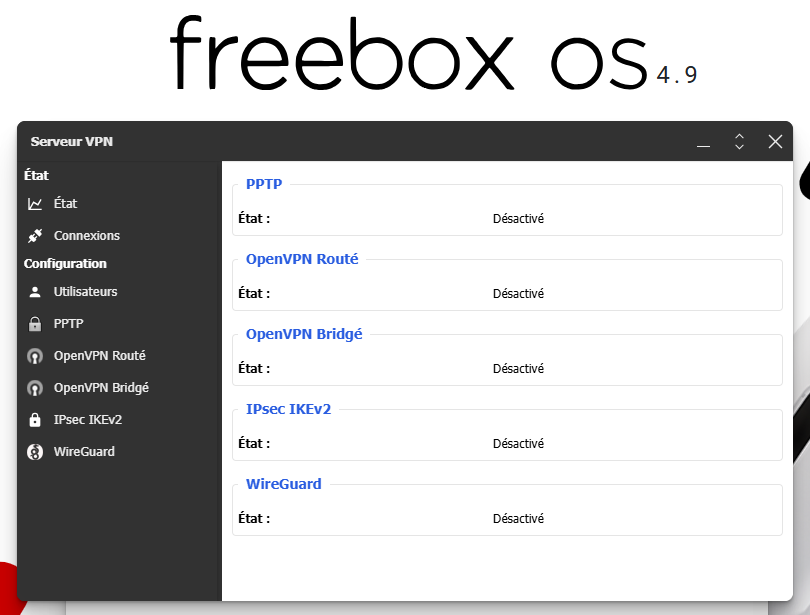810x615 pixels.
Task: Open IPsec IKEv2 configuration entry
Action: (119, 420)
